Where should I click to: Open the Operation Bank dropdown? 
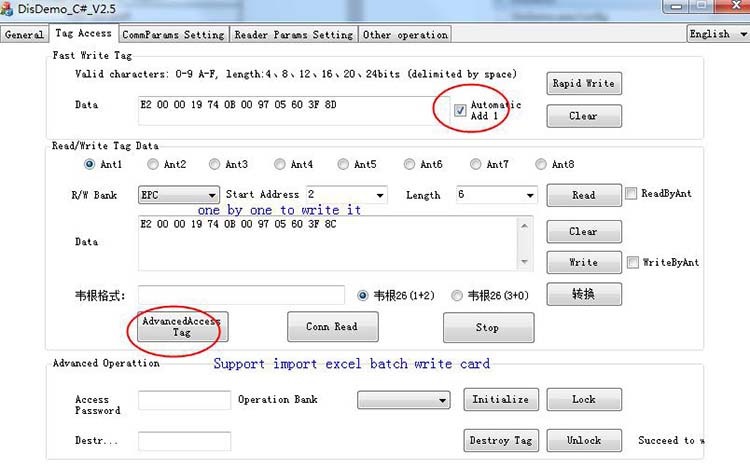tap(404, 400)
